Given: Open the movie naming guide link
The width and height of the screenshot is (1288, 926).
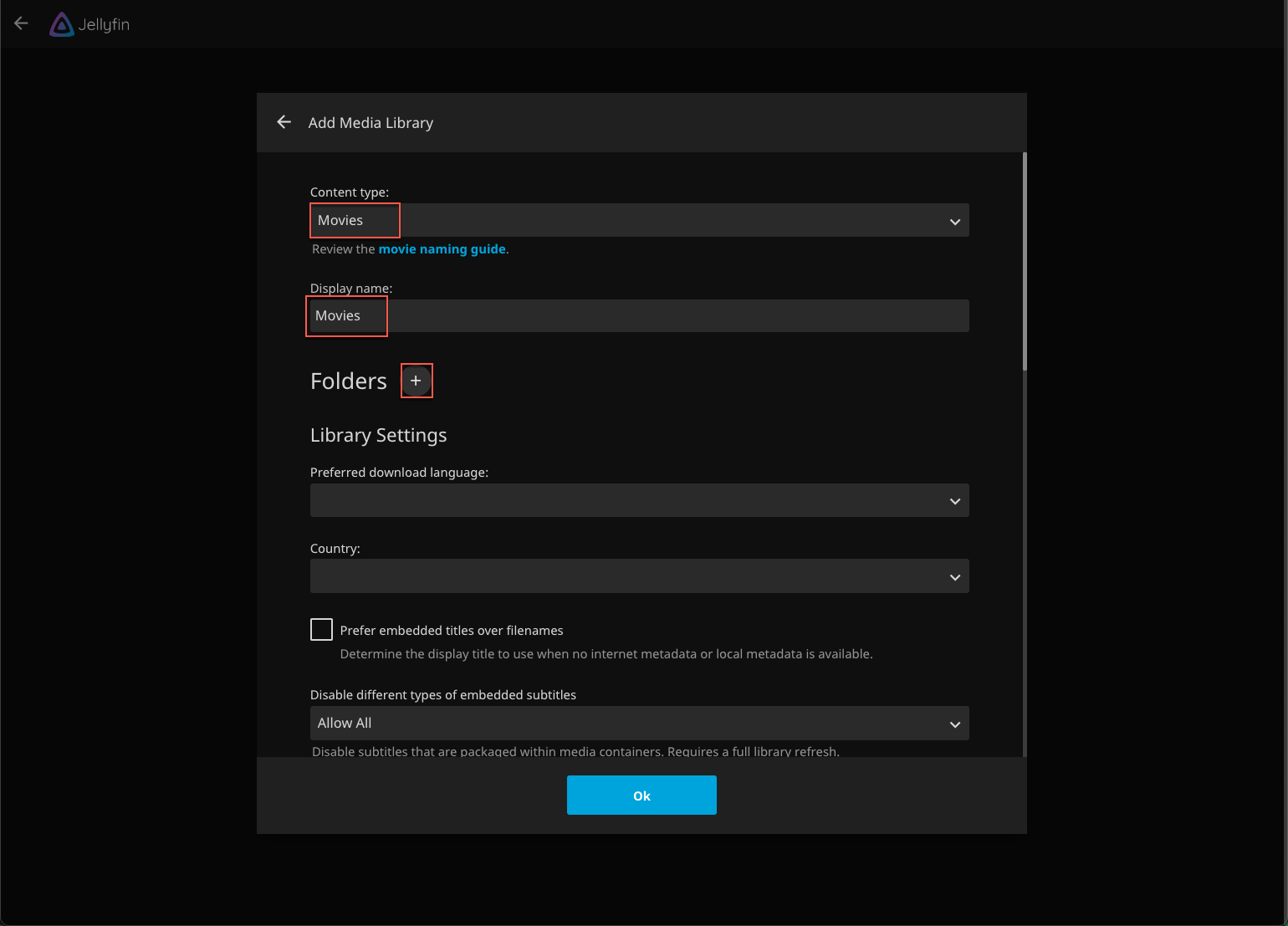Looking at the screenshot, I should pyautogui.click(x=442, y=249).
